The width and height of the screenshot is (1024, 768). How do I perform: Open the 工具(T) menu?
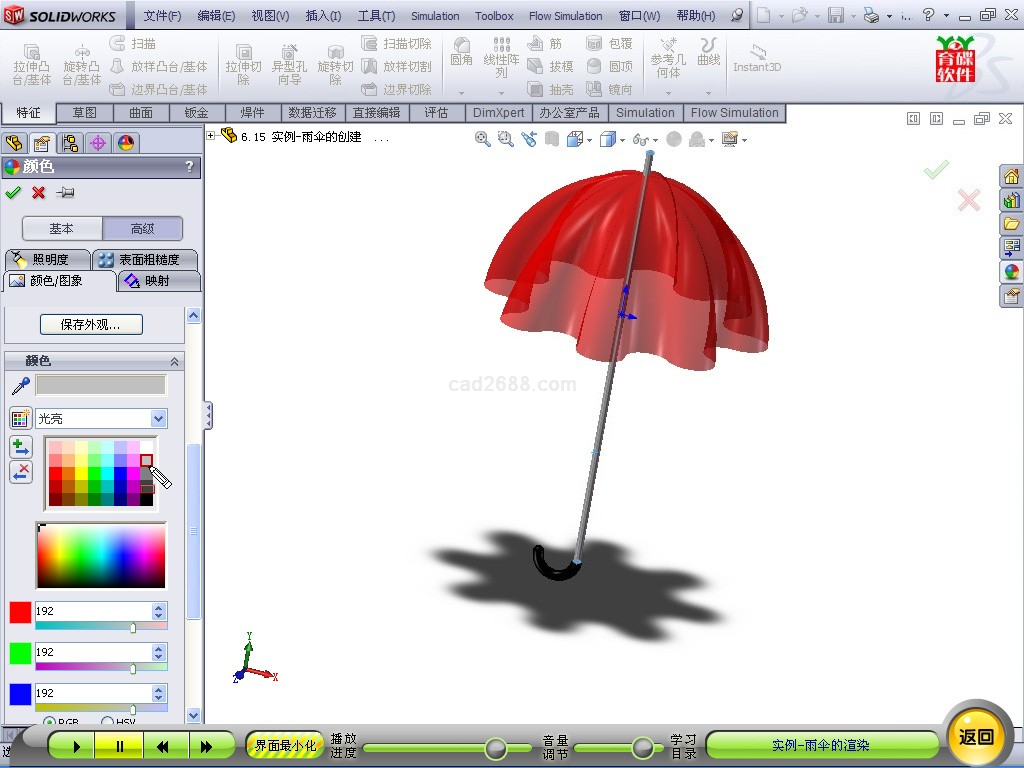[376, 16]
